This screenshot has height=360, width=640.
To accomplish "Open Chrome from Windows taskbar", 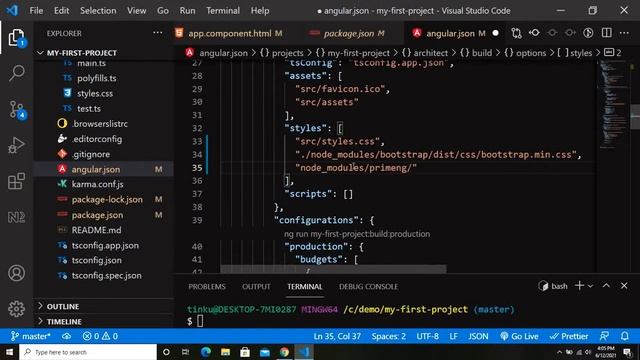I will click(x=284, y=352).
